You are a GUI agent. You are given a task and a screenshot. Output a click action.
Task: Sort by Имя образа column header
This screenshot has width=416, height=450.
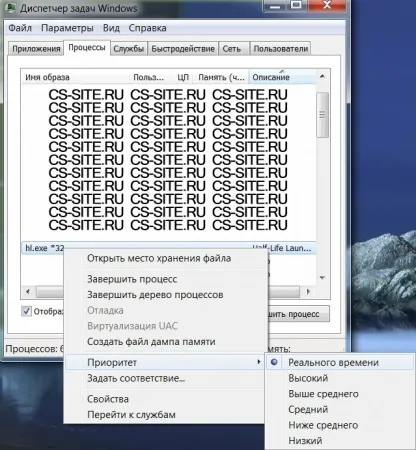pyautogui.click(x=76, y=77)
